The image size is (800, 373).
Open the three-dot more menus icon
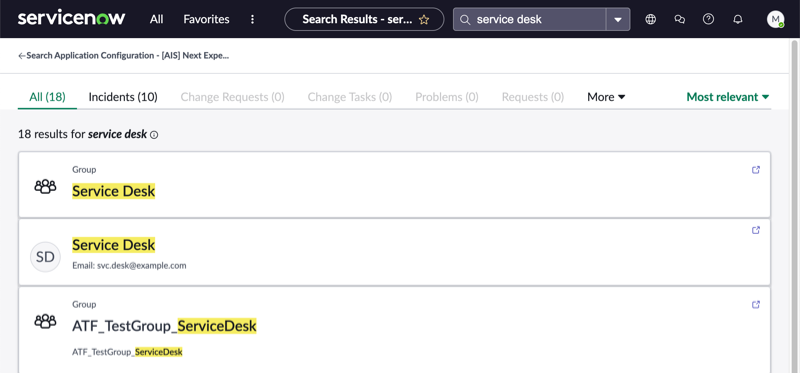coord(252,19)
